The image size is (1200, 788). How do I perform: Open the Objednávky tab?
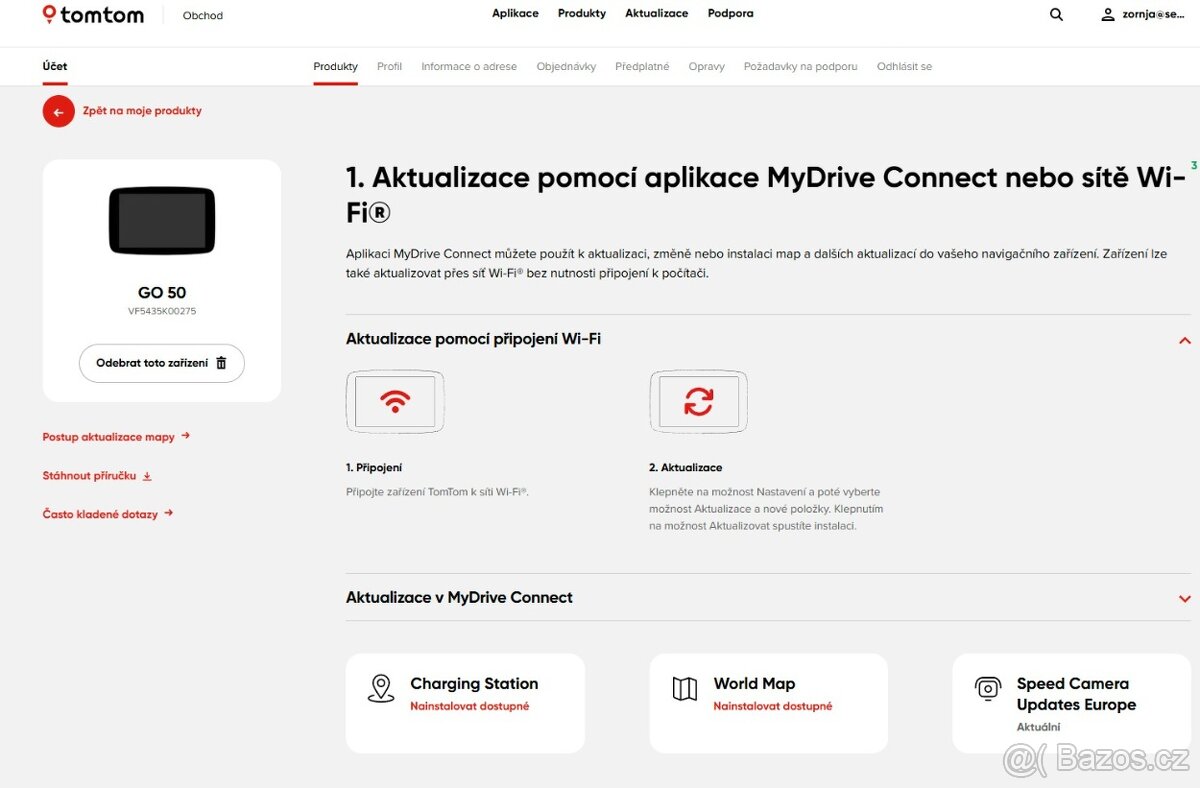point(566,66)
